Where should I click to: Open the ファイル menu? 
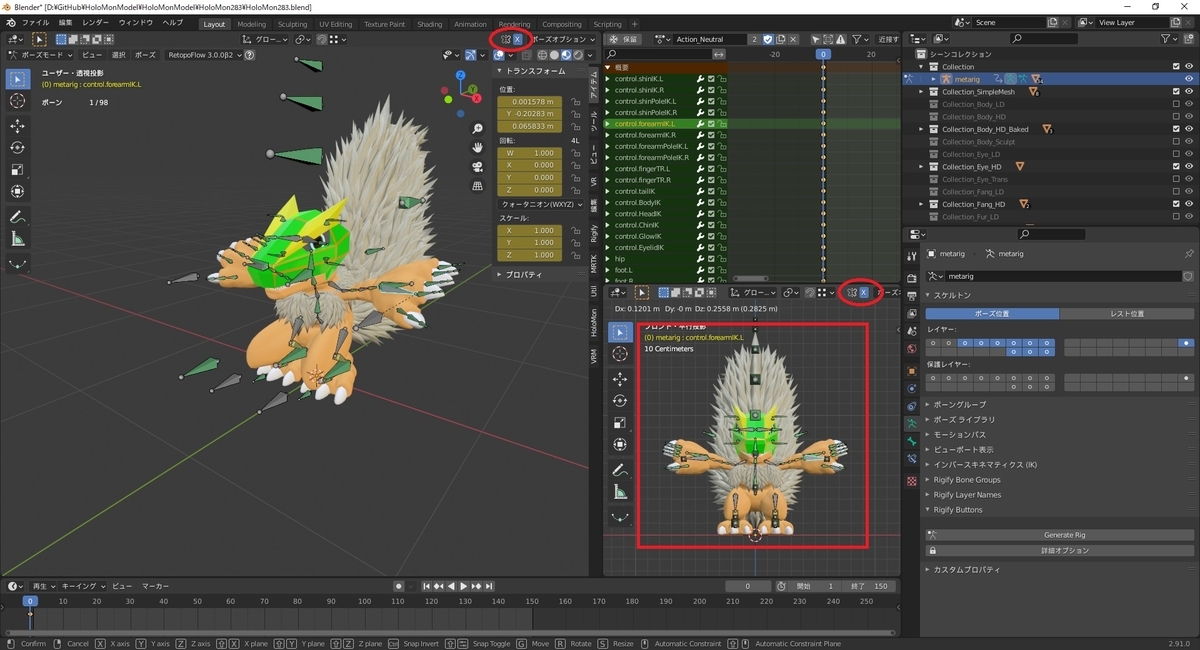(35, 22)
